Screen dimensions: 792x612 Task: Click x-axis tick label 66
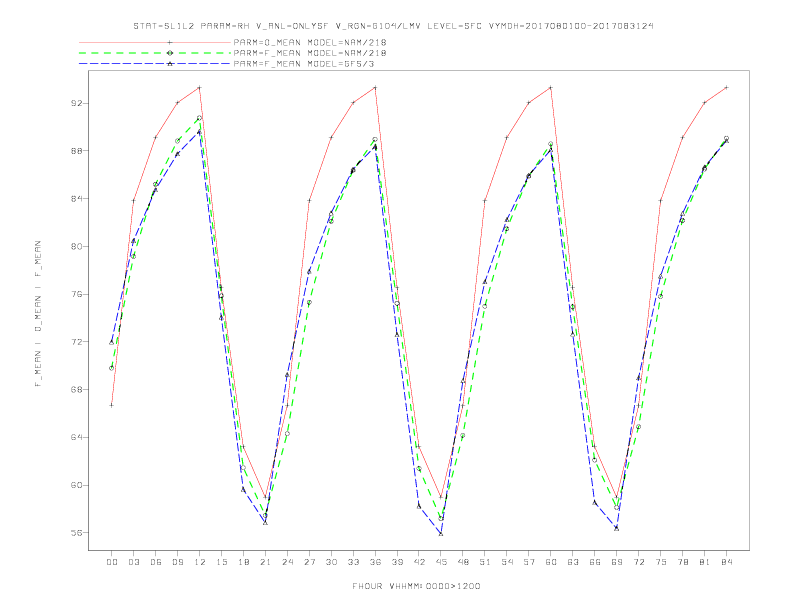[x=595, y=562]
